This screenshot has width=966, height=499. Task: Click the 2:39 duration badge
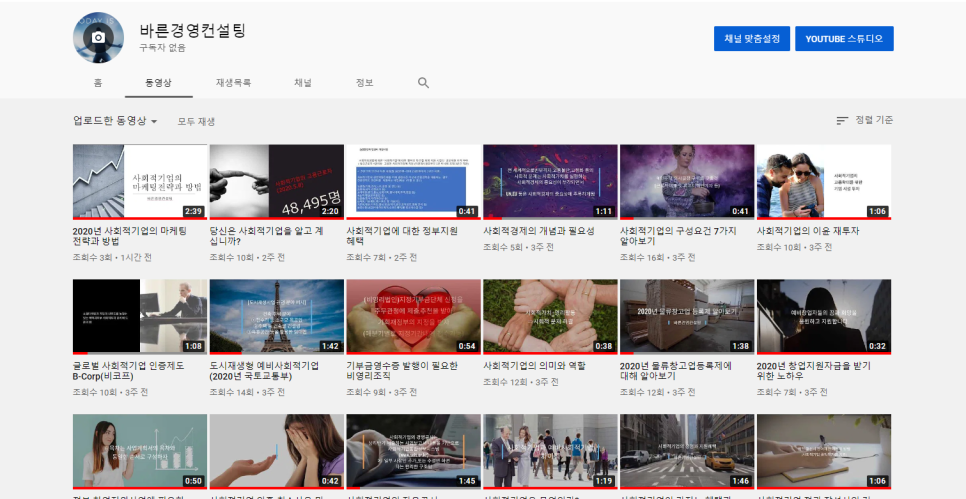[193, 211]
